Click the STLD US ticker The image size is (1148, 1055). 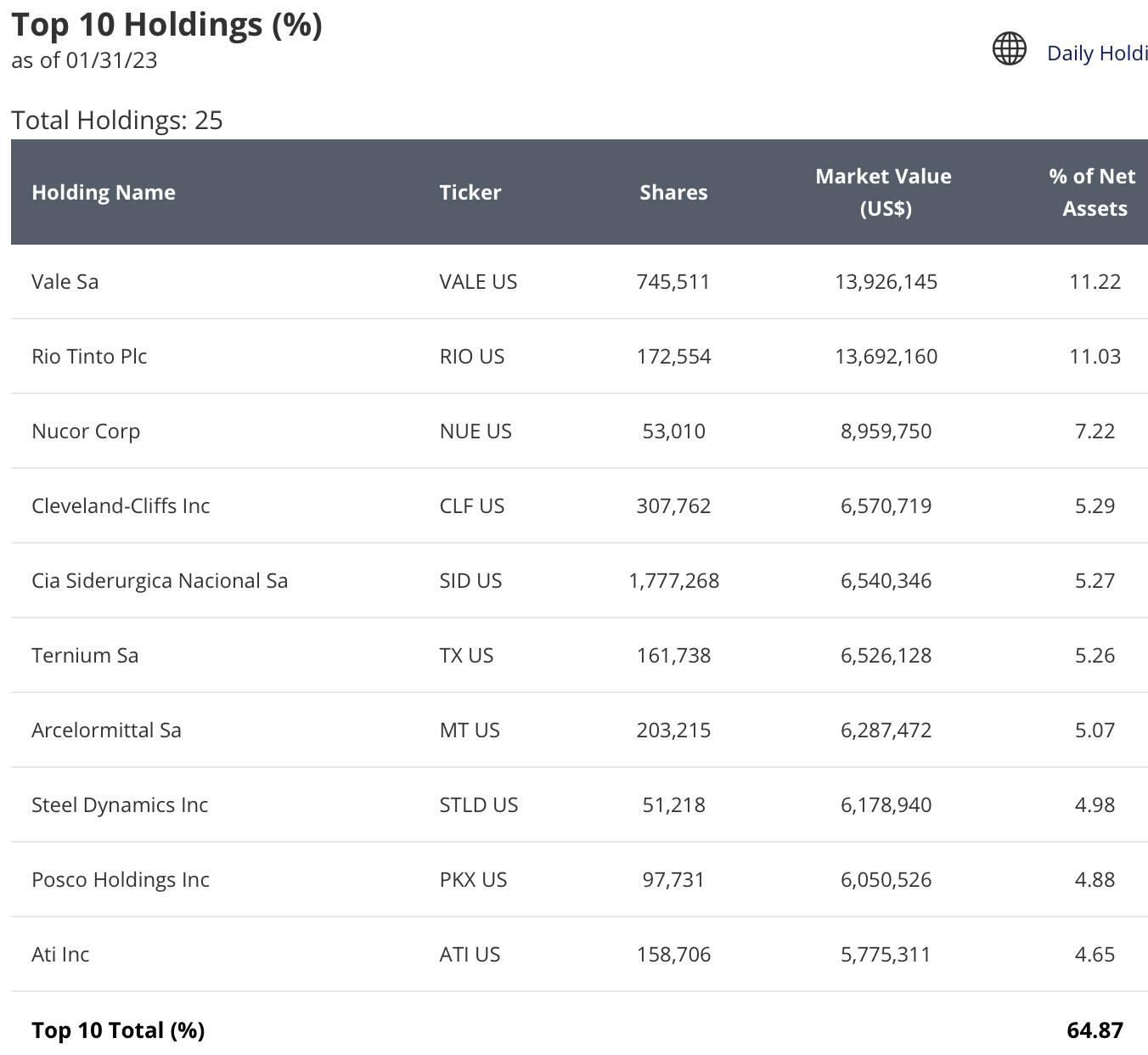click(479, 804)
